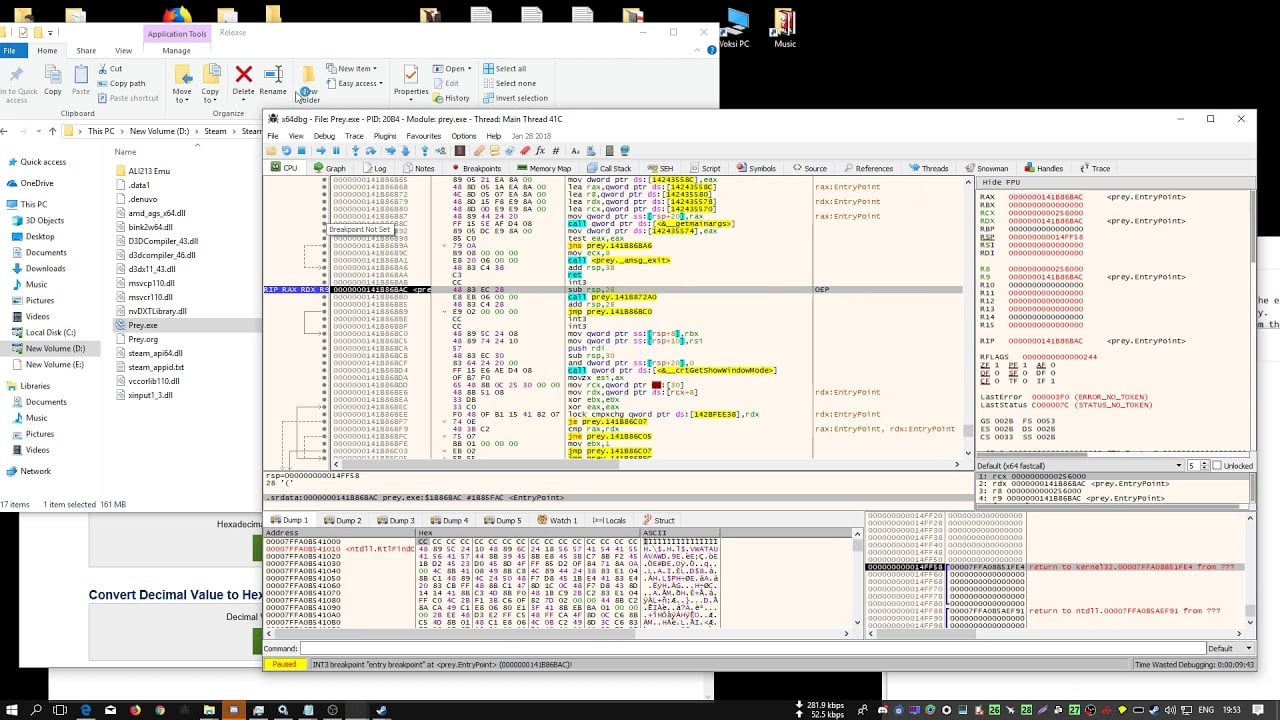Click the Run arrow icon in x64dbg toolbar
The image size is (1280, 720).
pos(321,151)
